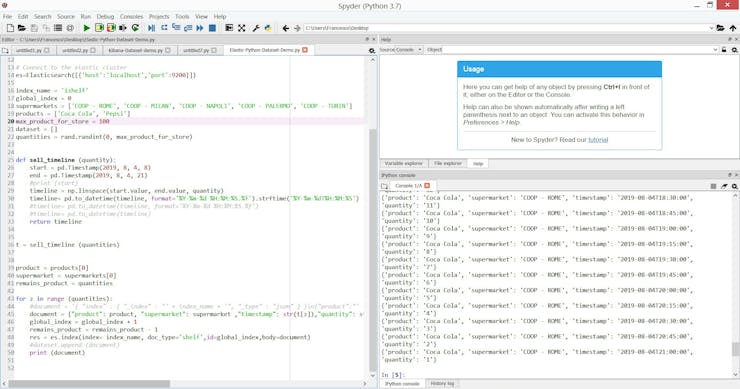Open the Help pane options gear
Viewport: 740px width, 389px height.
735,50
